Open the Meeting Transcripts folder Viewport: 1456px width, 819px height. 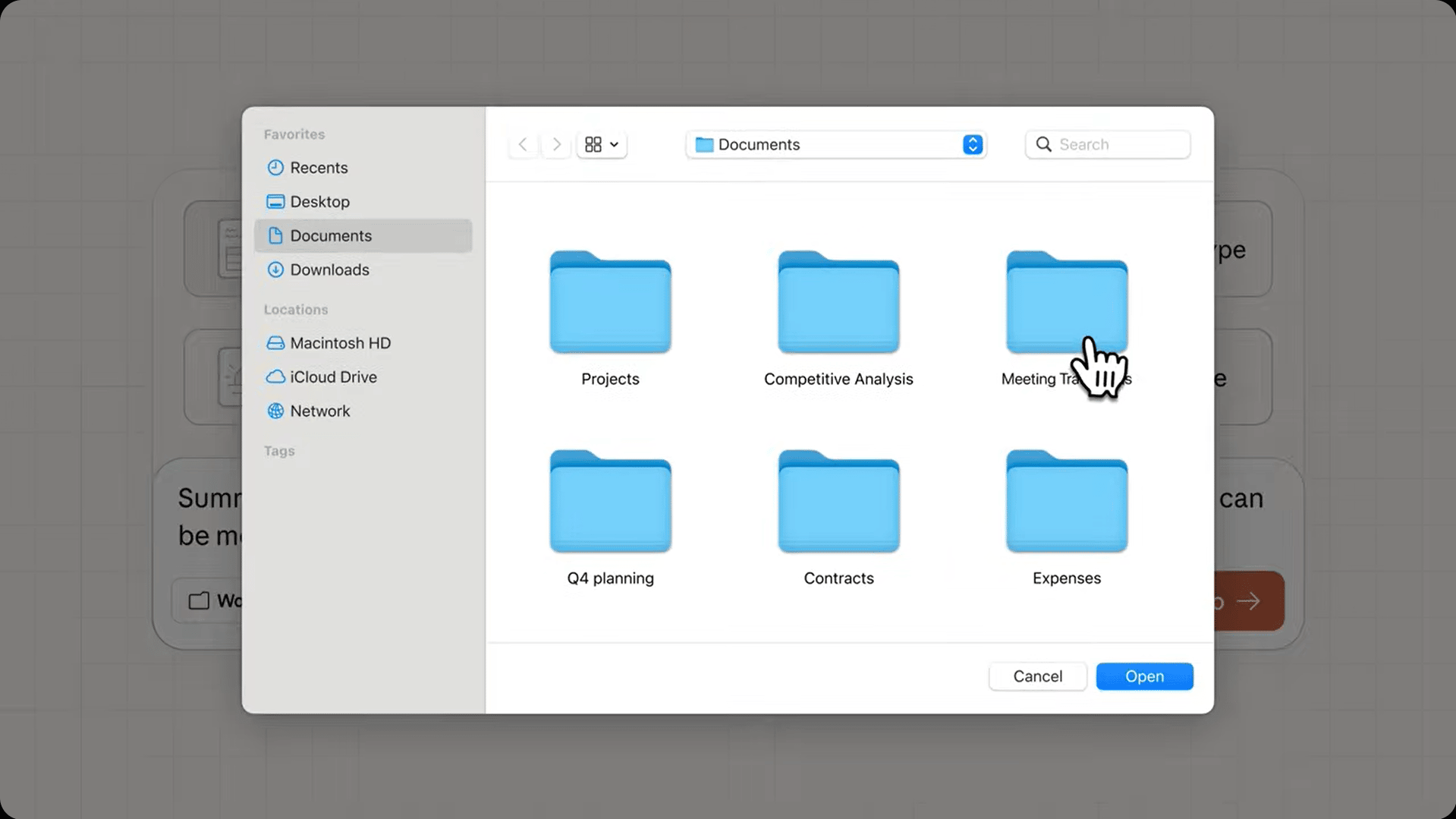coord(1066,304)
